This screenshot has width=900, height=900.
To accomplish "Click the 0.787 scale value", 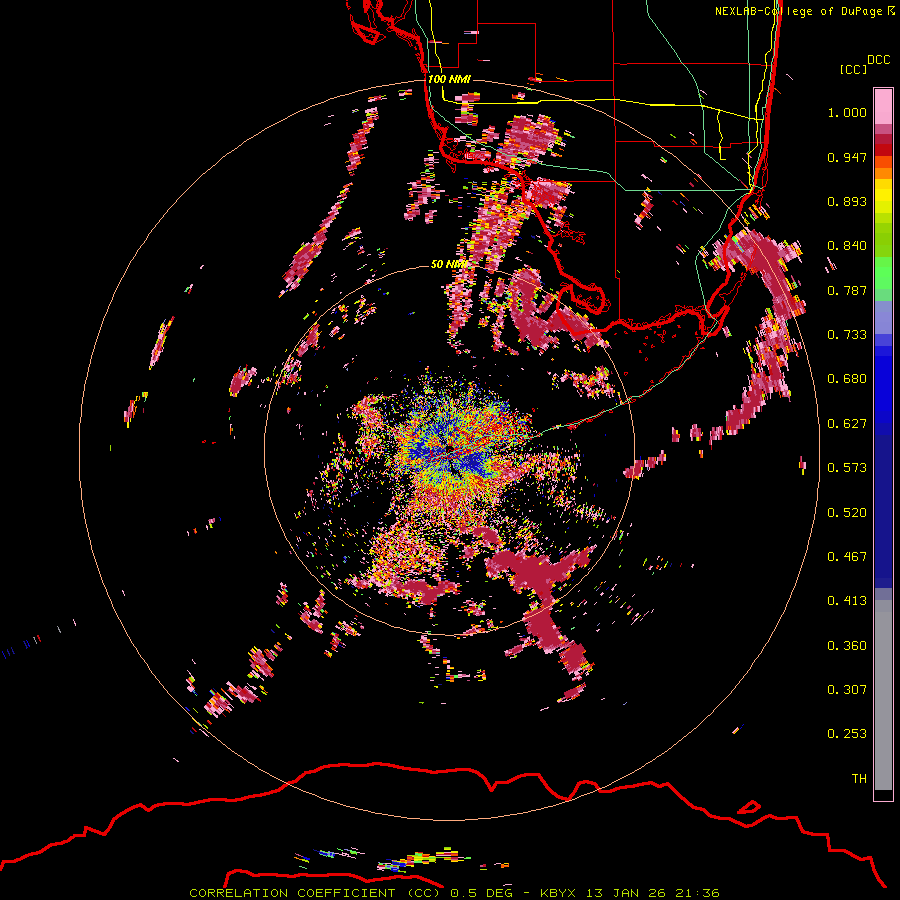I will point(847,290).
